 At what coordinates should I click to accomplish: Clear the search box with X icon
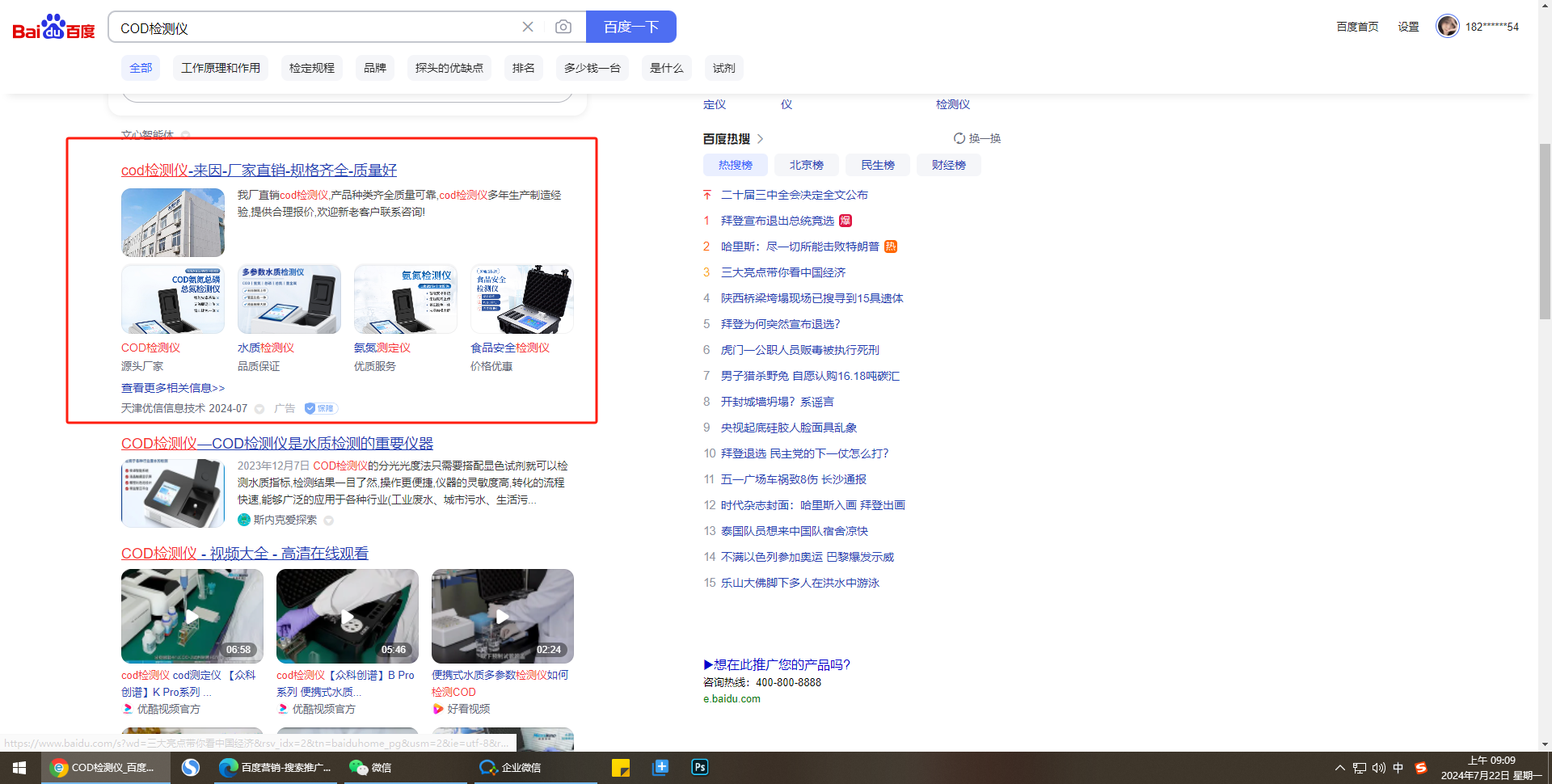click(x=528, y=27)
